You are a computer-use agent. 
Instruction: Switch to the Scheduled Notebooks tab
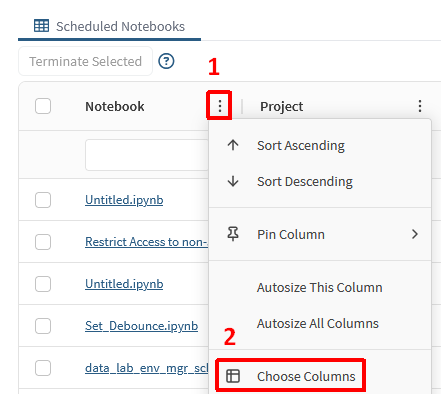point(109,26)
